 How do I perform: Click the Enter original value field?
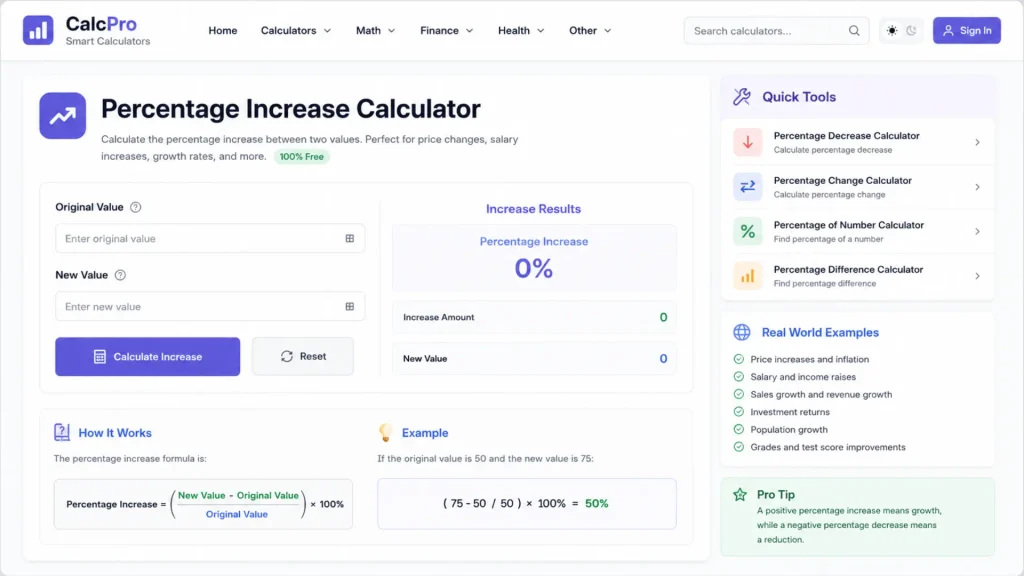210,238
